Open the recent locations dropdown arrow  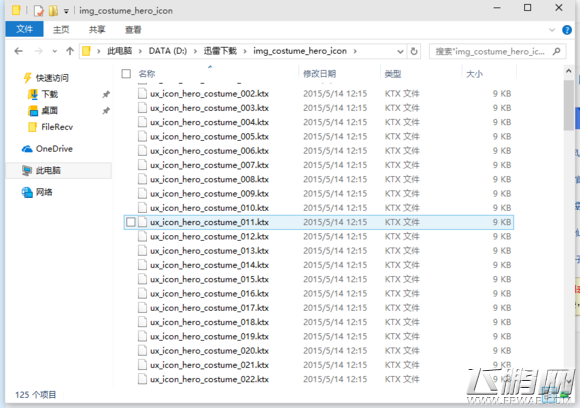point(54,51)
